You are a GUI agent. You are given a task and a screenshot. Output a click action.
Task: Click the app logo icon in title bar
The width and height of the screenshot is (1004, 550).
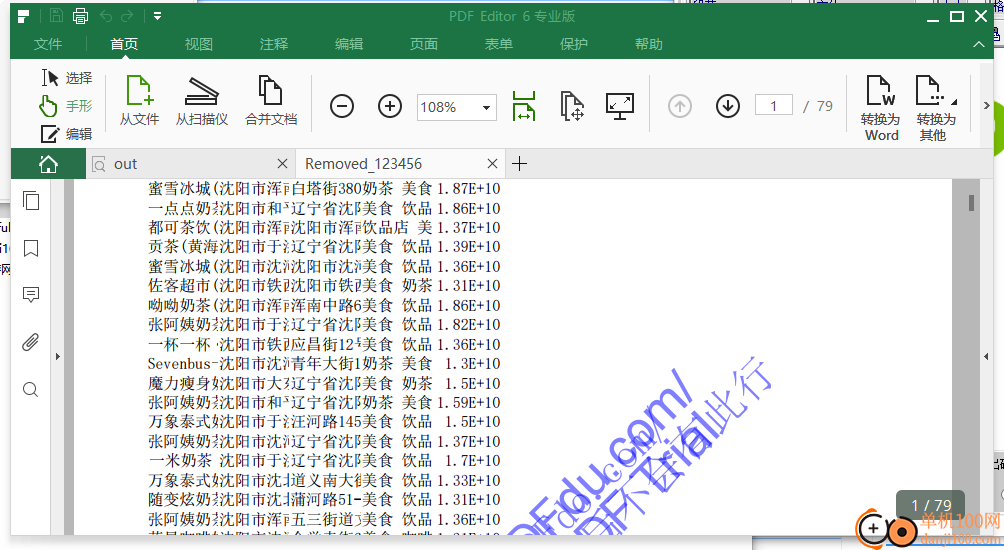23,16
